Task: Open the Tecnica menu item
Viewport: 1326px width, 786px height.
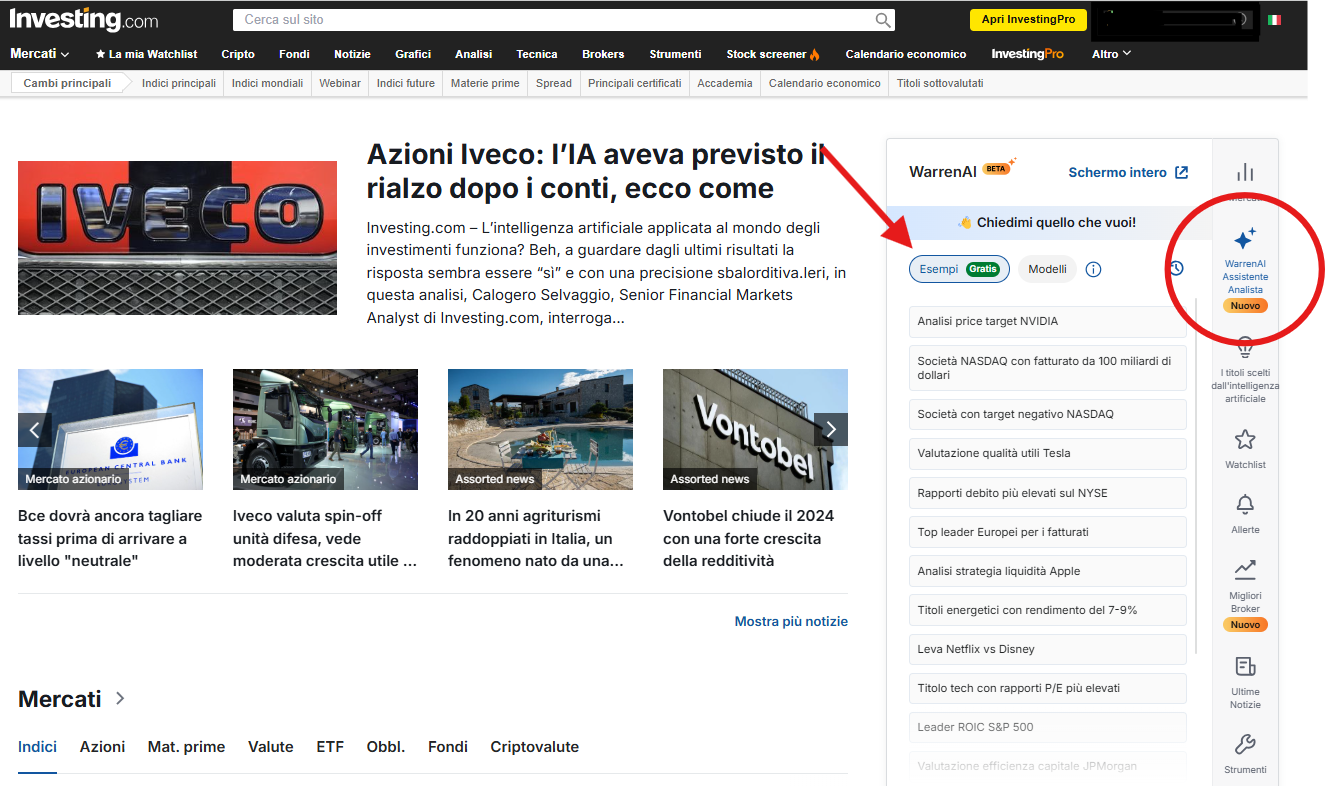Action: click(537, 54)
